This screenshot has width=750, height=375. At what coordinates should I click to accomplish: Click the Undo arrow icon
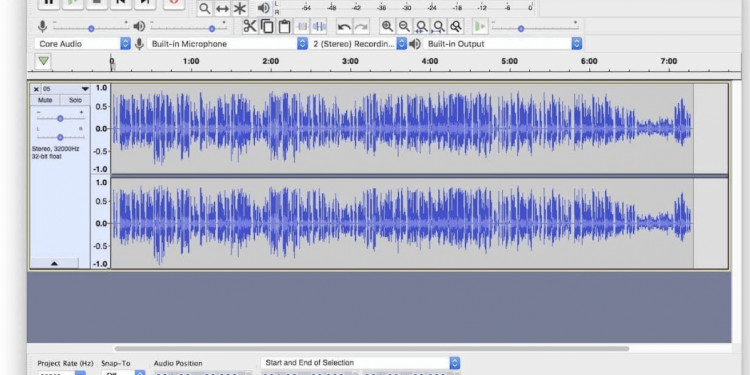point(344,26)
